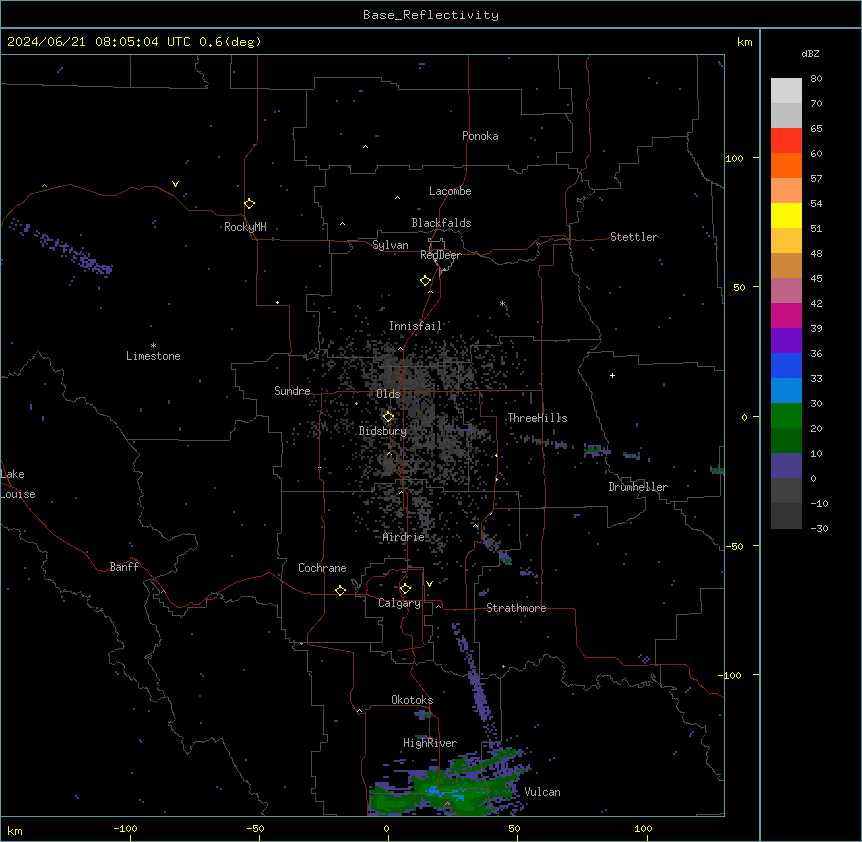Click the dBZ legend heading
The width and height of the screenshot is (862, 842).
tap(810, 53)
